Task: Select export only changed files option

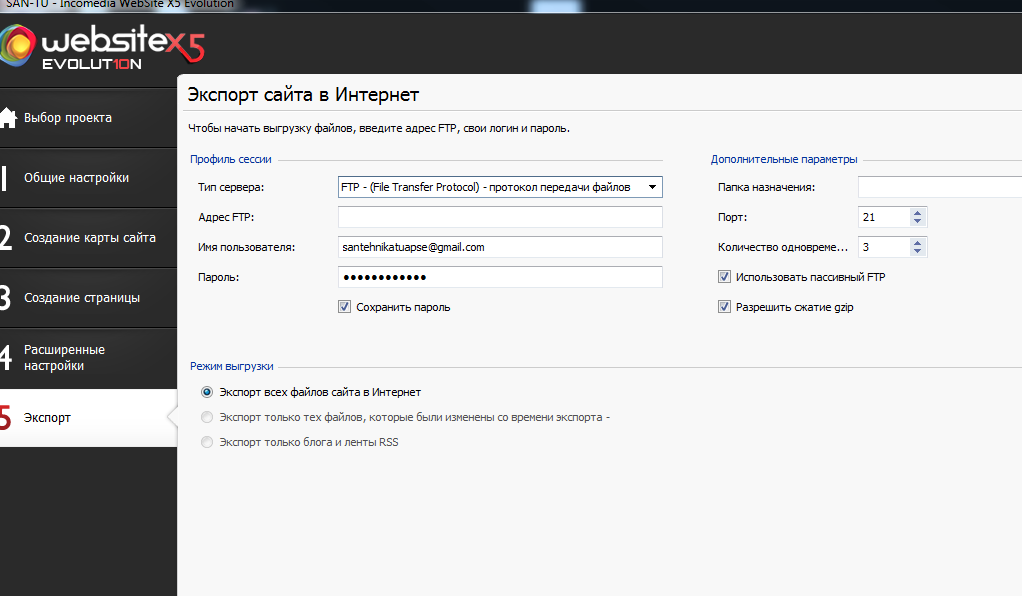Action: 207,417
